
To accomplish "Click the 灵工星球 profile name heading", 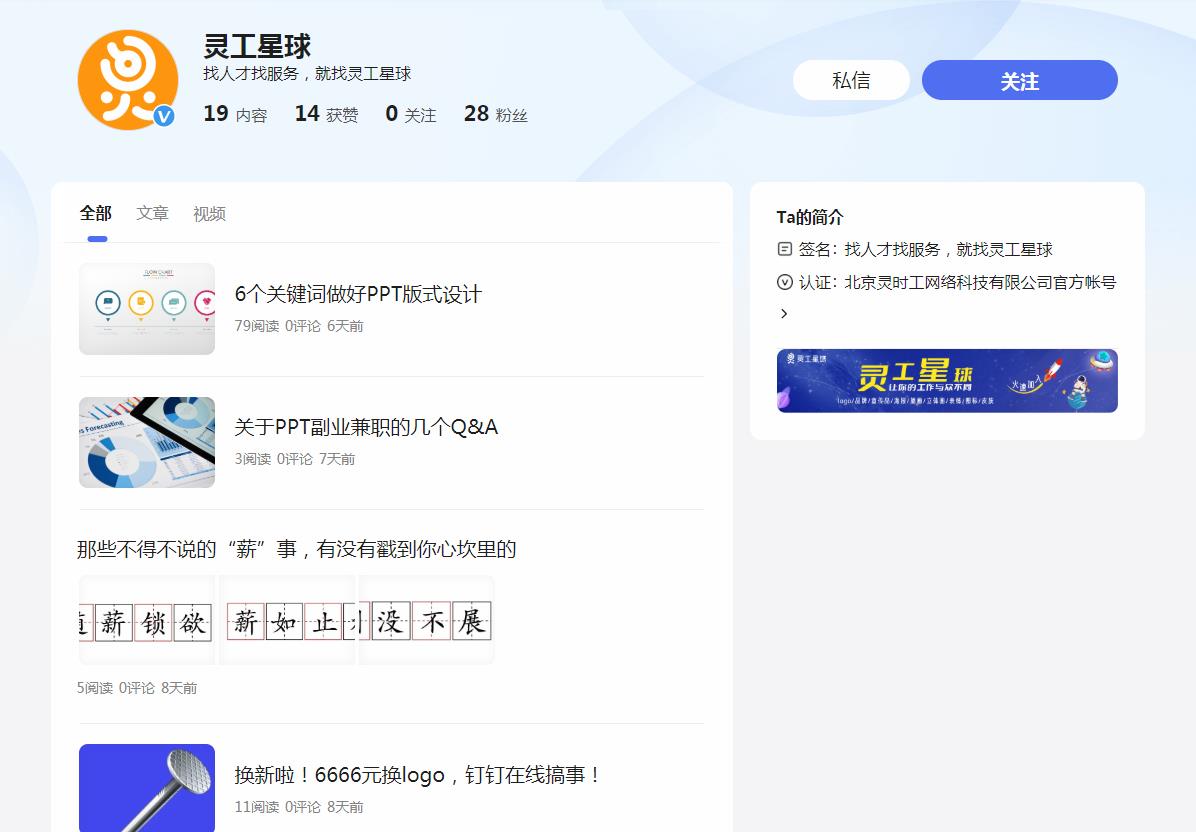I will 257,46.
